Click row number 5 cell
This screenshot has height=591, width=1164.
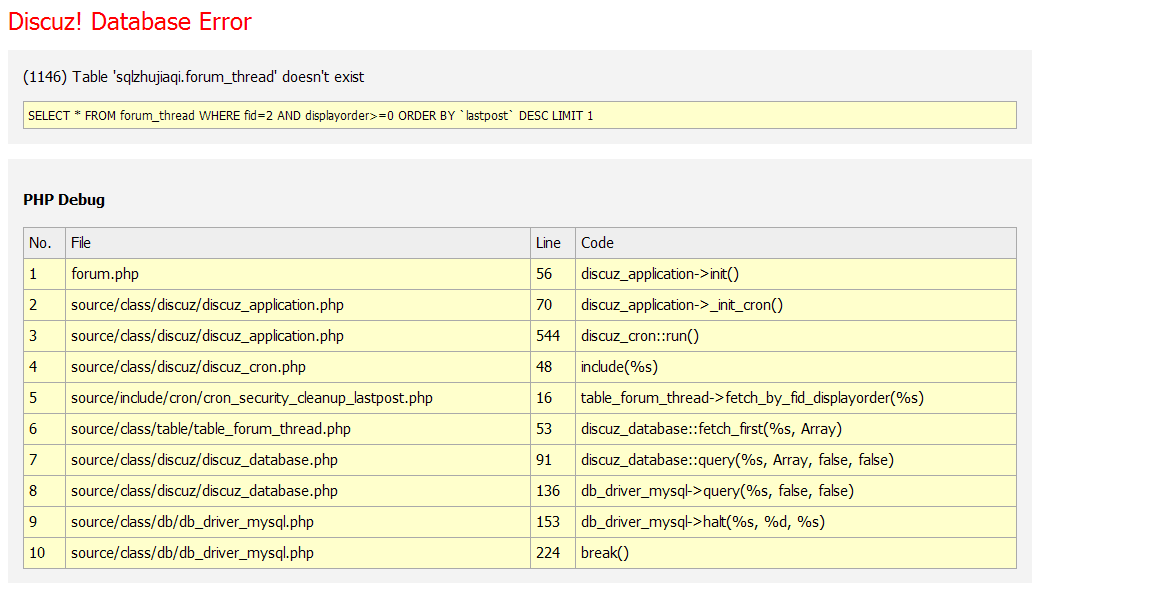45,398
